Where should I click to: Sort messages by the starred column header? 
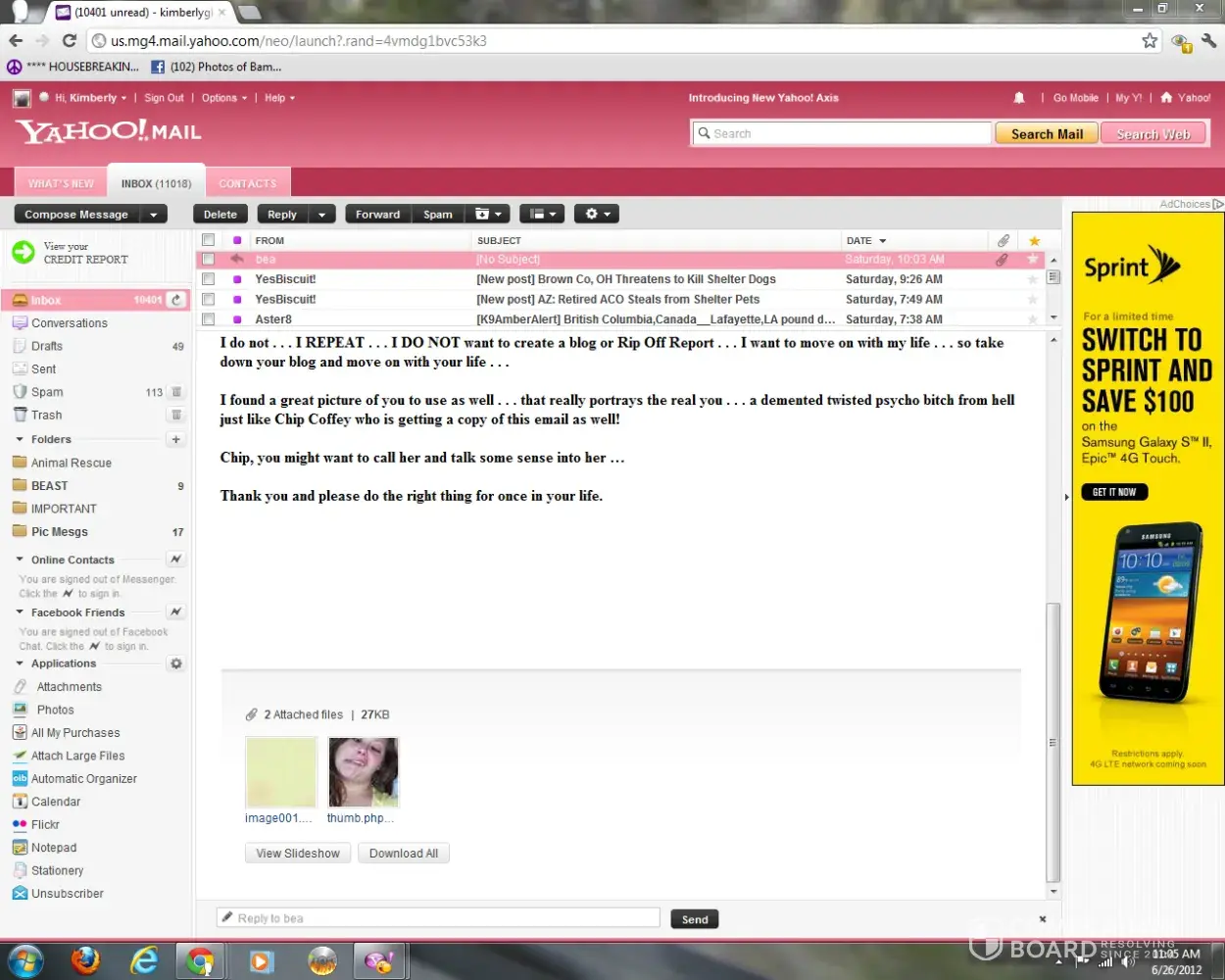coord(1034,240)
